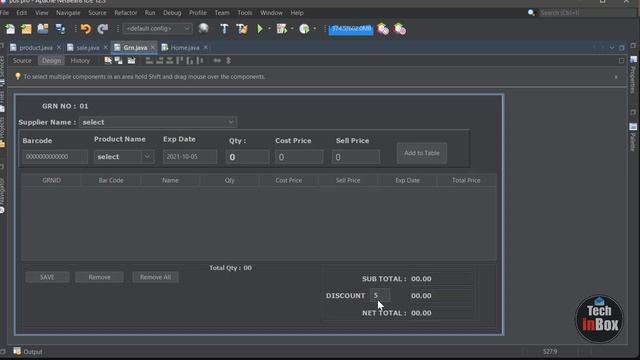Open the Product Name combo box
Image resolution: width=640 pixels, height=360 pixels.
pyautogui.click(x=124, y=157)
